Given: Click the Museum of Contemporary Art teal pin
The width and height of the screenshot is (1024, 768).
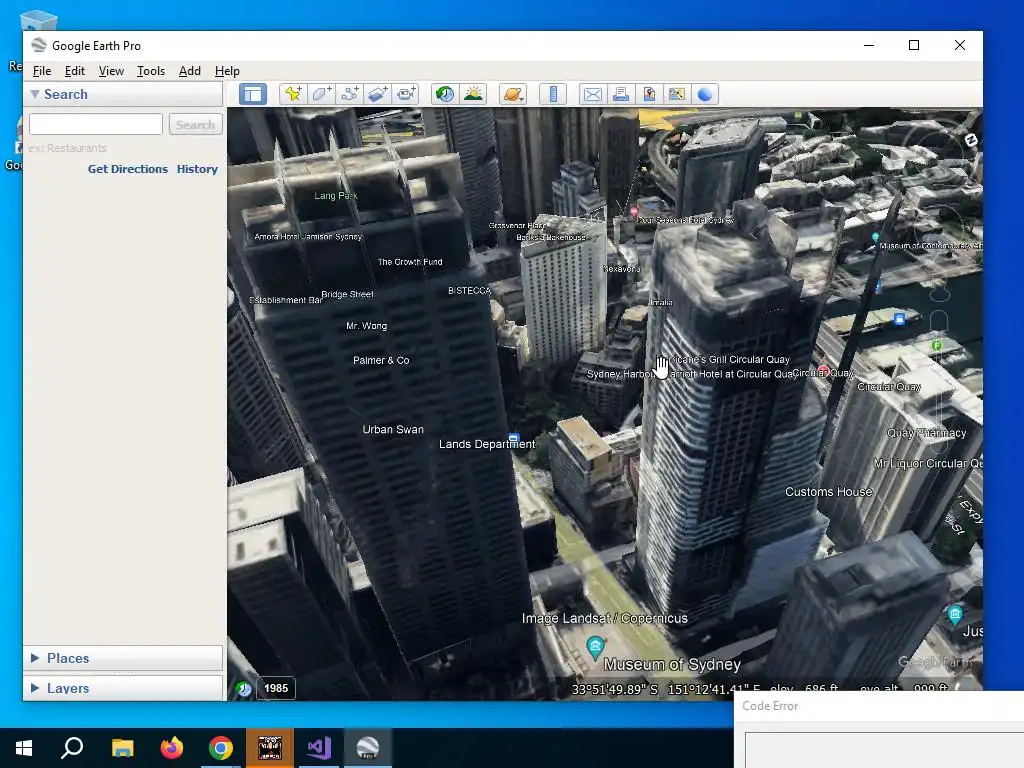Looking at the screenshot, I should 875,236.
